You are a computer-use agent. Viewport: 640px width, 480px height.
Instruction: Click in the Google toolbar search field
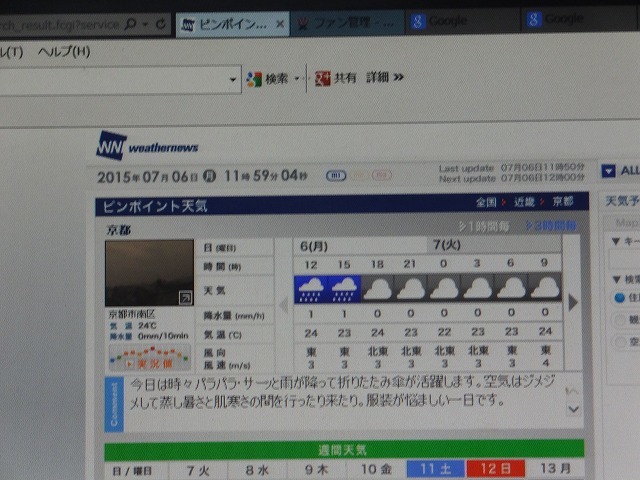[113, 80]
